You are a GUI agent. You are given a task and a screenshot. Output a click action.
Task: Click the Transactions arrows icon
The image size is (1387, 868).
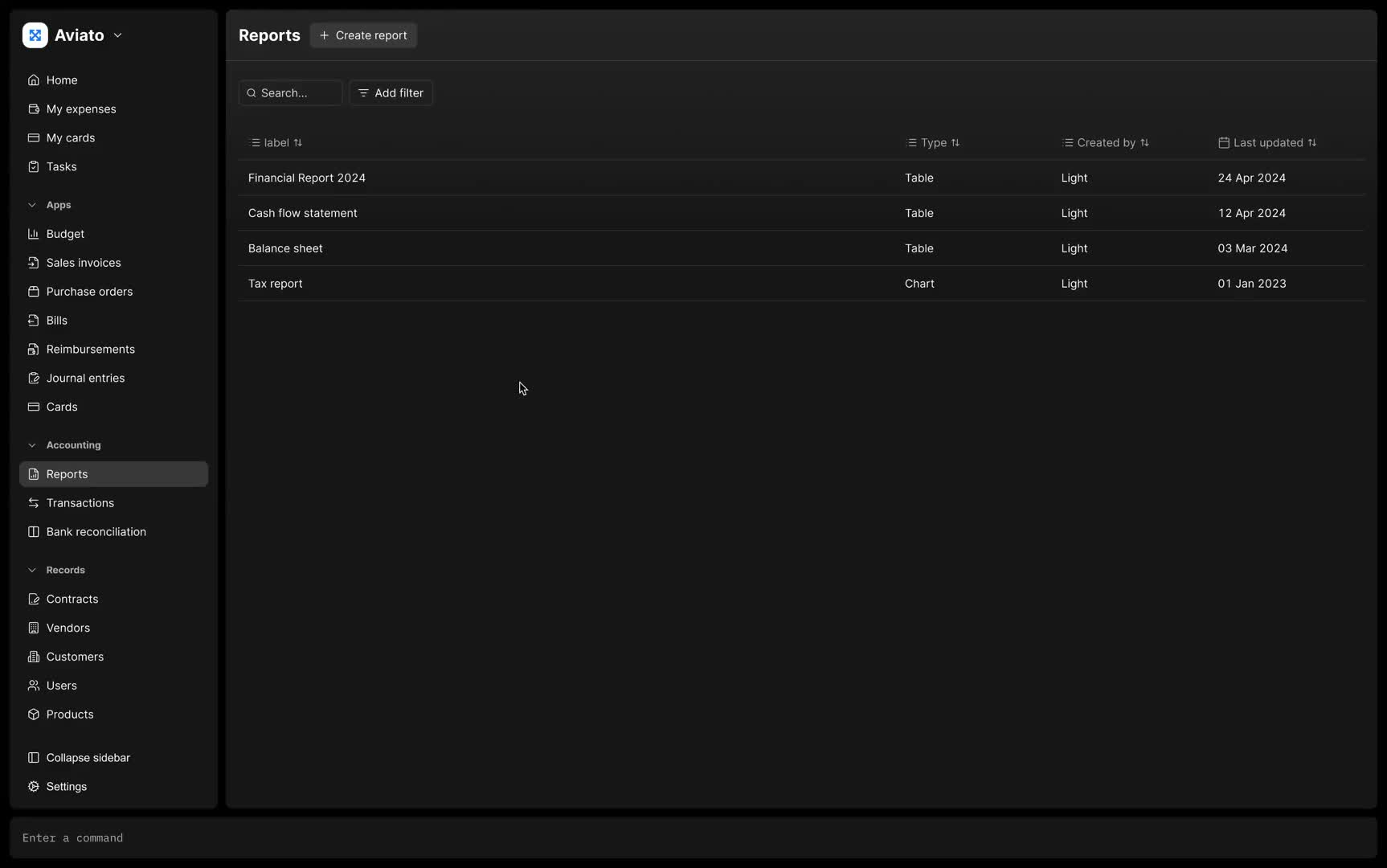pos(34,503)
